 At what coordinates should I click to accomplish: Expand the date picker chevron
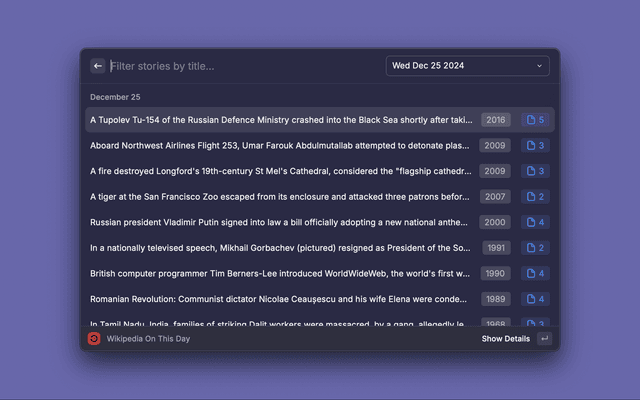pyautogui.click(x=540, y=66)
